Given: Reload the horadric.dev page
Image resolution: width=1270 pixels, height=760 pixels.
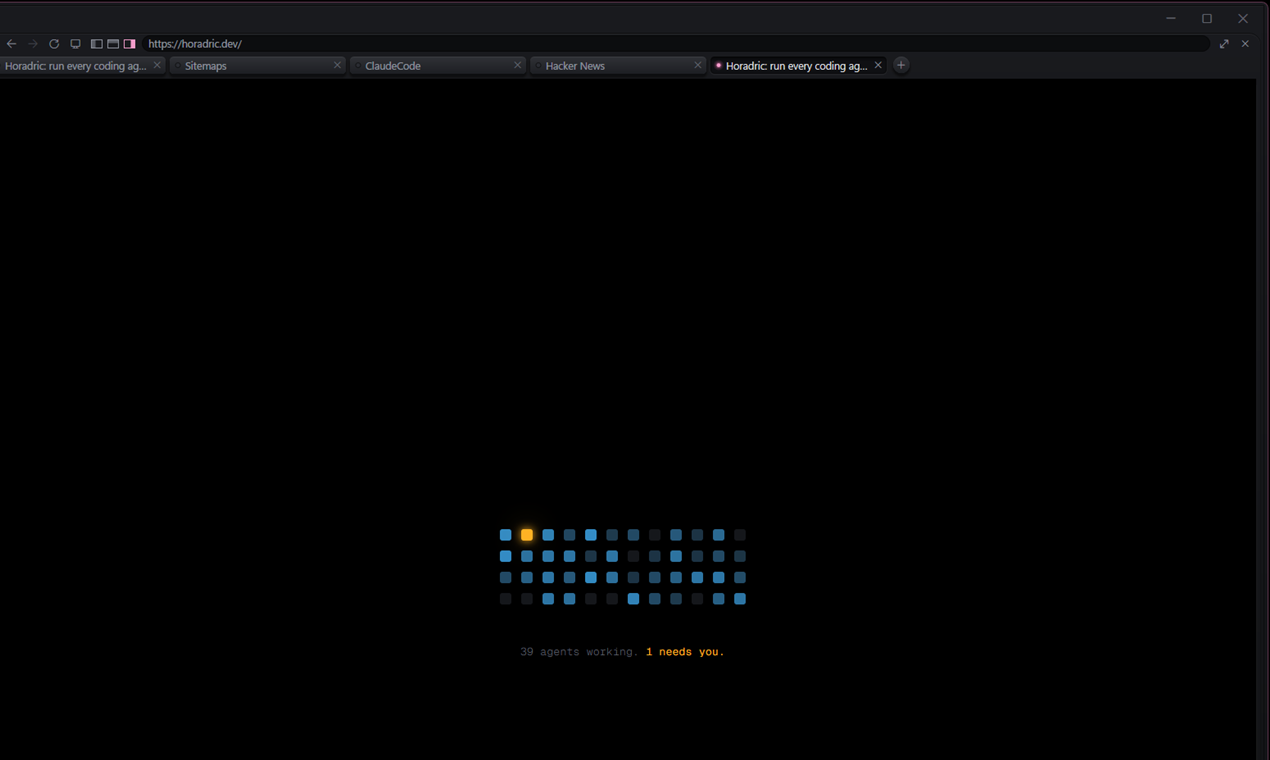Looking at the screenshot, I should (54, 44).
